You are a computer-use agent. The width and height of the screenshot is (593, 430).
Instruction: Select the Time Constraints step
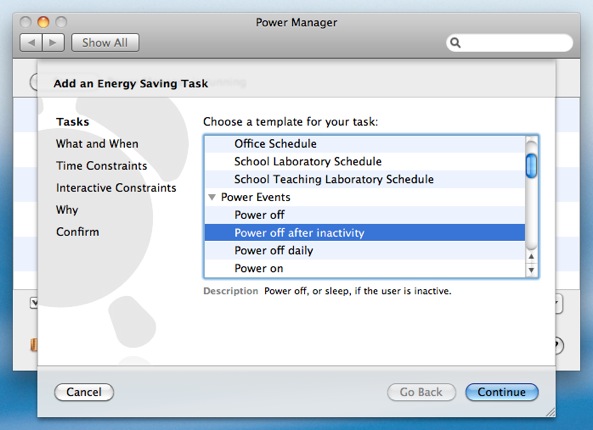[x=102, y=166]
